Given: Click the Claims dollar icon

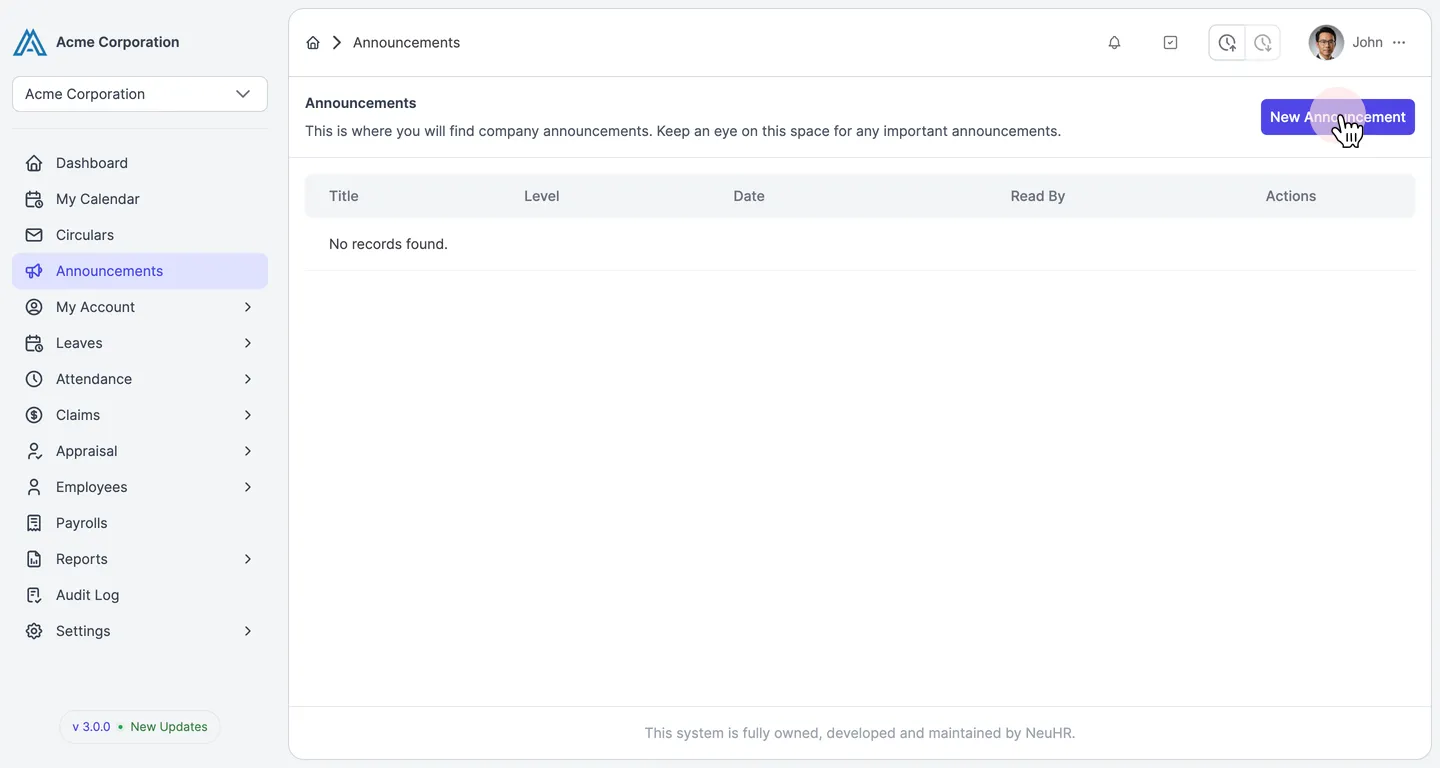Looking at the screenshot, I should (x=34, y=415).
